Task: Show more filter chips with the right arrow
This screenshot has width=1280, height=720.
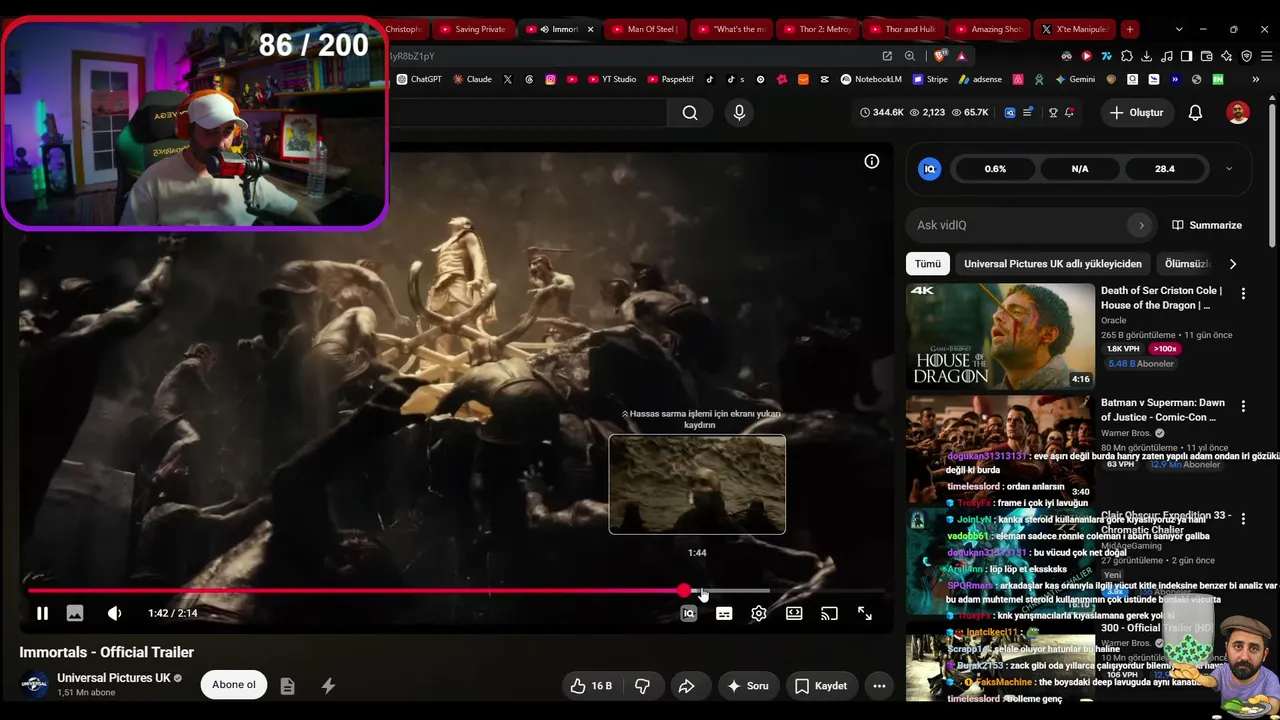Action: (x=1232, y=264)
